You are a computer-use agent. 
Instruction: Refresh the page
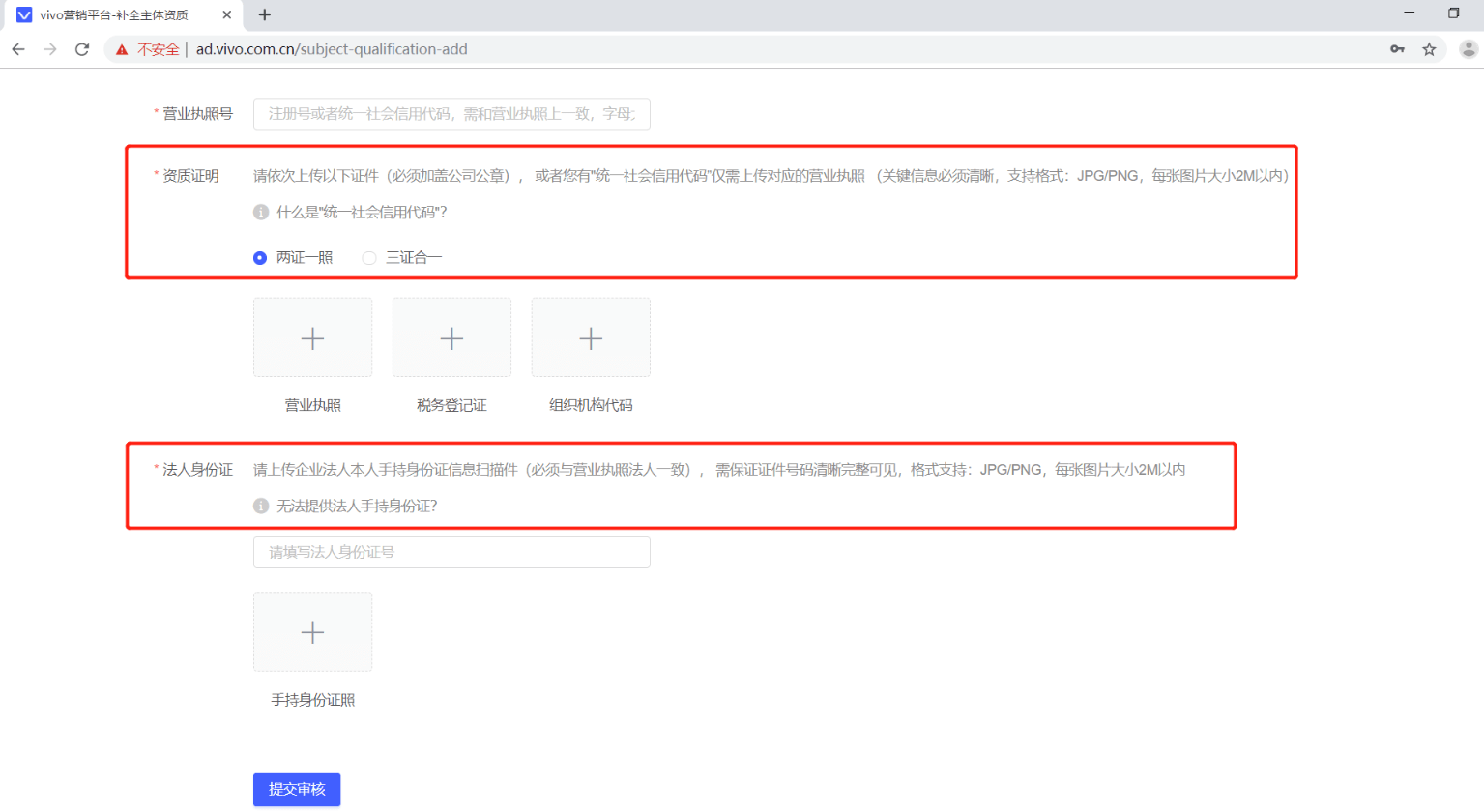82,48
